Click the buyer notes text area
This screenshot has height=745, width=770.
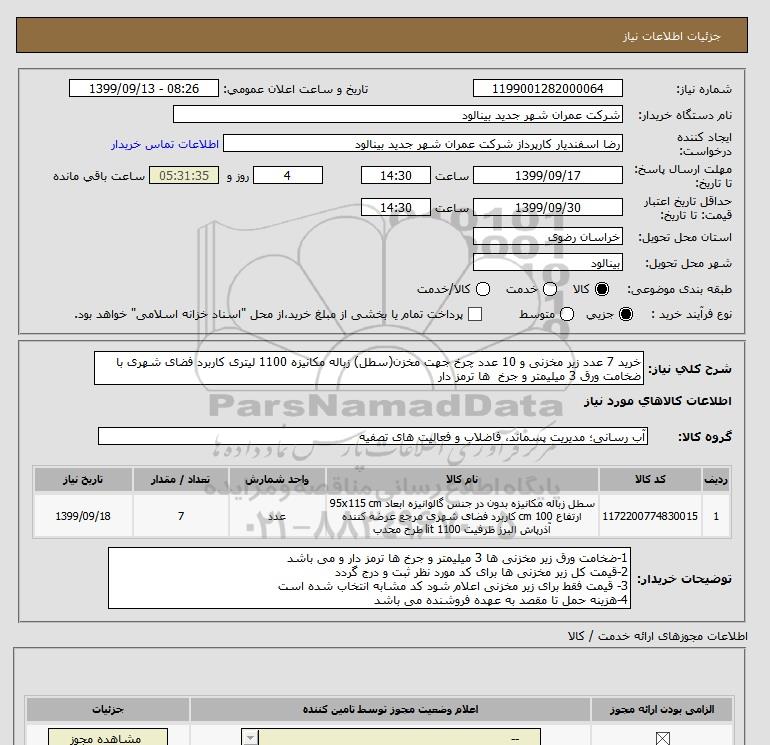click(x=369, y=579)
